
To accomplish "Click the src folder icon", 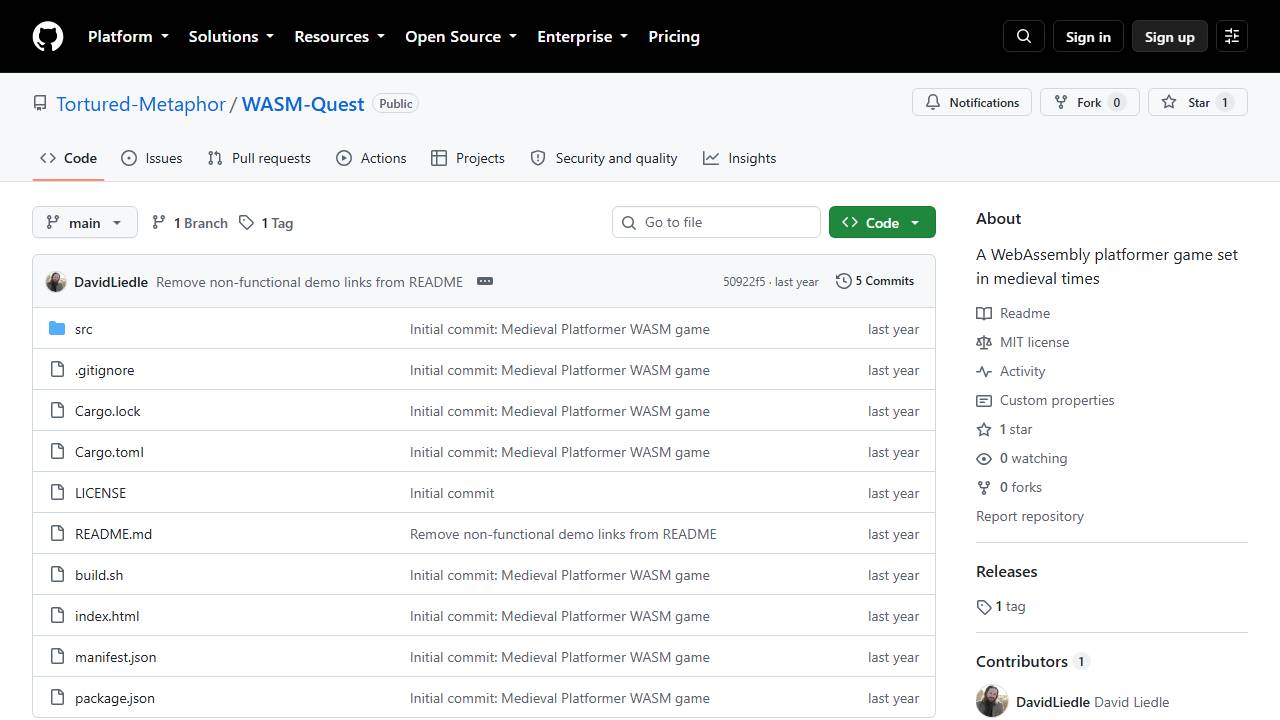I will click(57, 329).
